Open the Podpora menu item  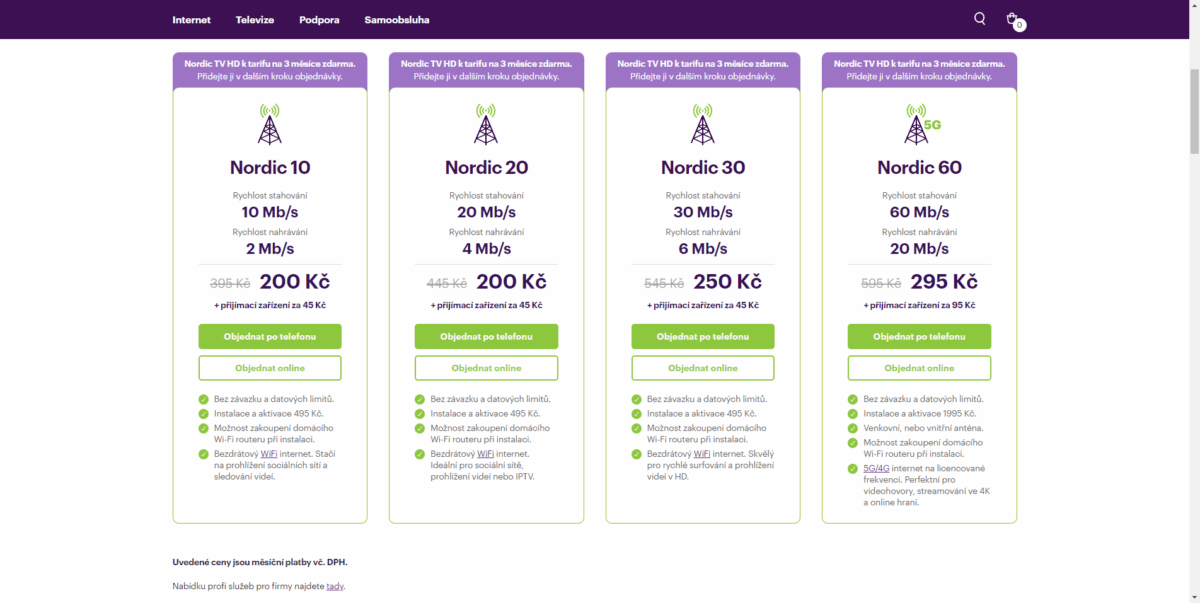(319, 19)
